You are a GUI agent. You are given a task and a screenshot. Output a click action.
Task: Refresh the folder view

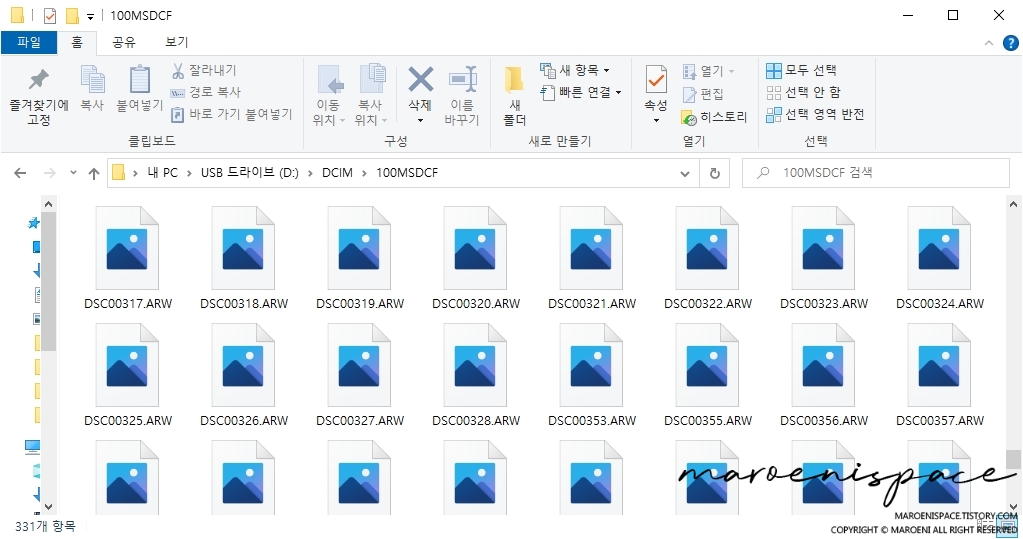click(x=715, y=174)
